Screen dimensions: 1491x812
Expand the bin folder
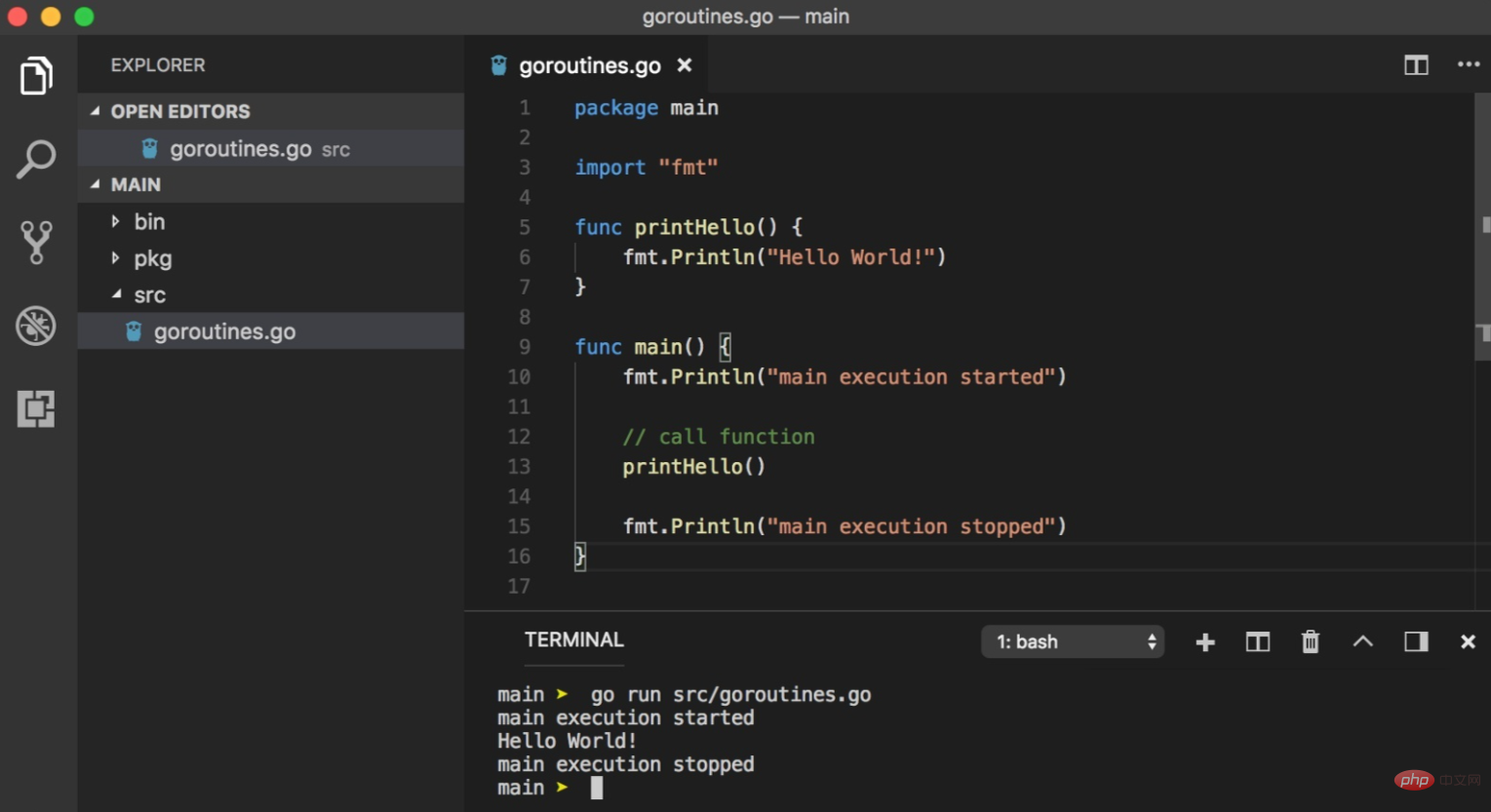click(x=148, y=222)
